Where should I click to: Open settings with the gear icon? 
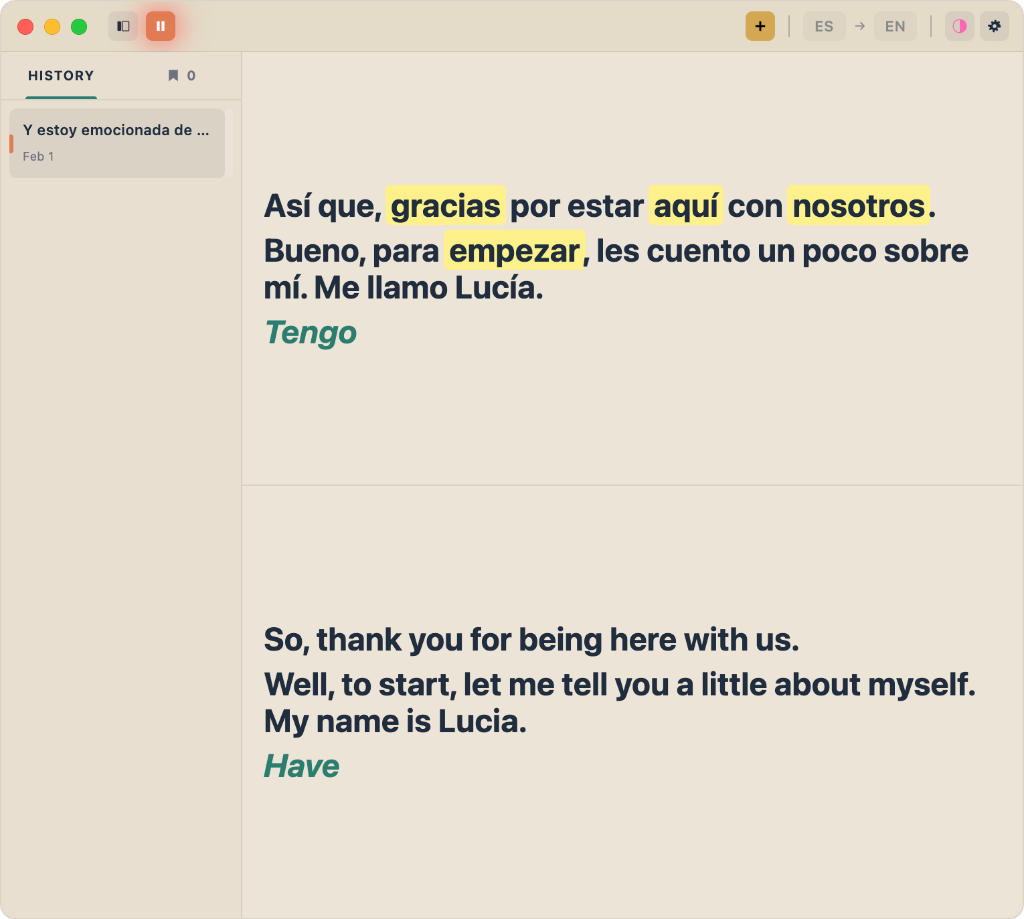(994, 26)
